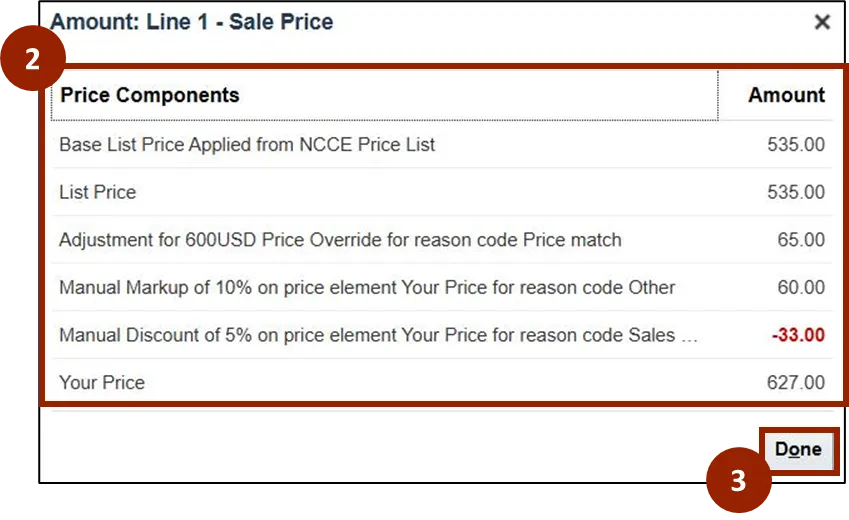Select the 60.00 markup amount

[801, 288]
